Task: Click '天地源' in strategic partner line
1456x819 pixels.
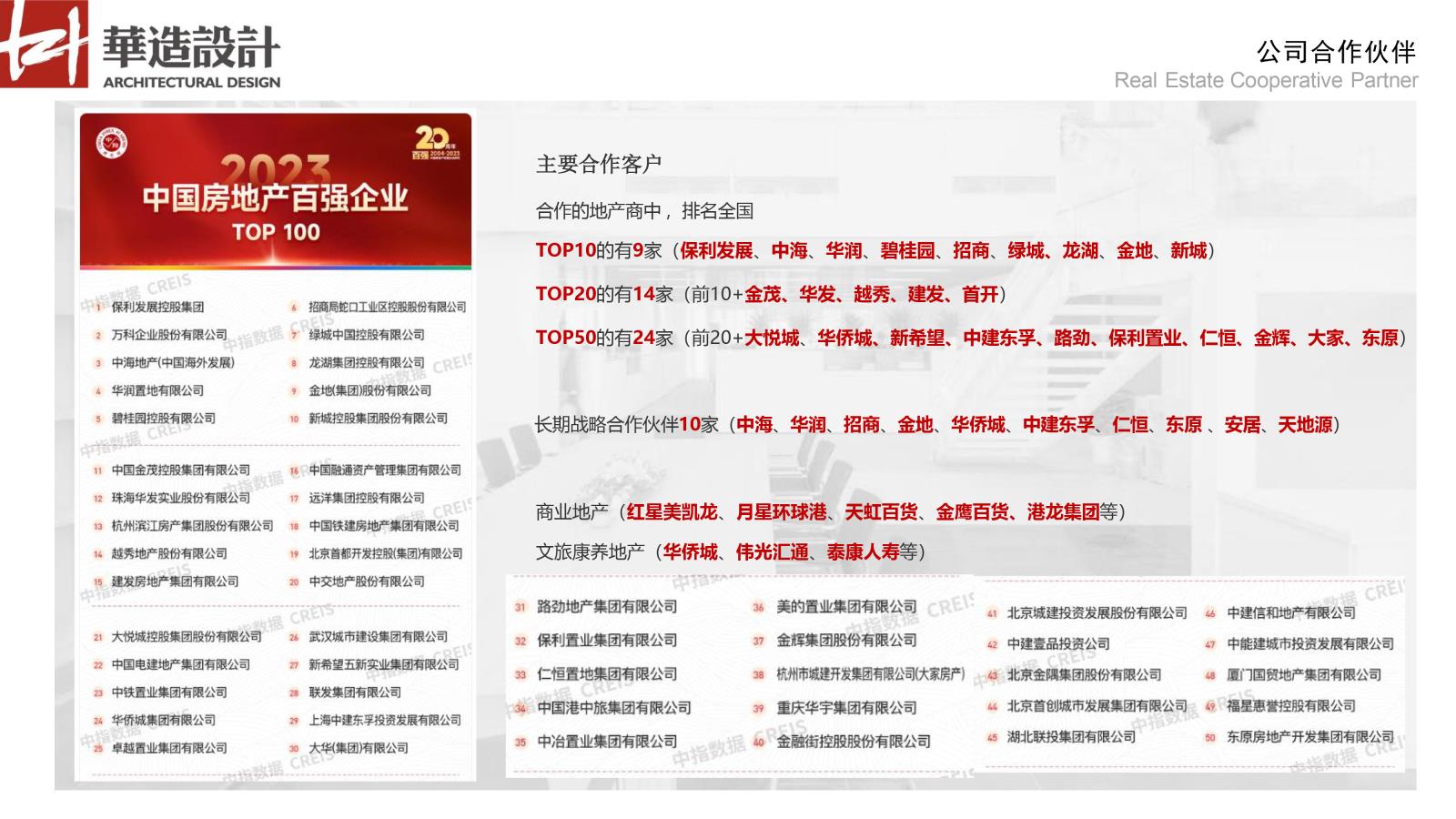Action: 1305,424
